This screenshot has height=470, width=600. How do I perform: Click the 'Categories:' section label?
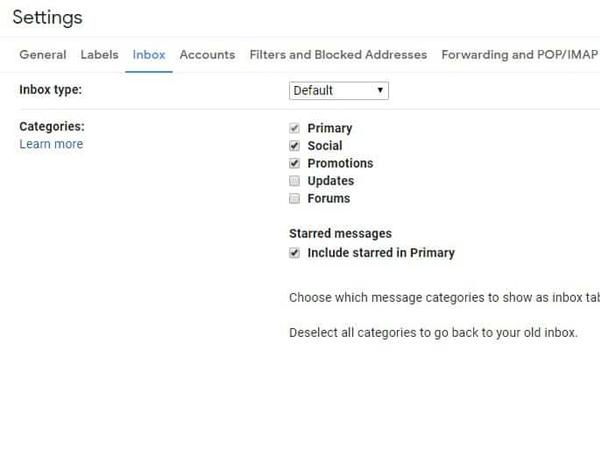[52, 127]
